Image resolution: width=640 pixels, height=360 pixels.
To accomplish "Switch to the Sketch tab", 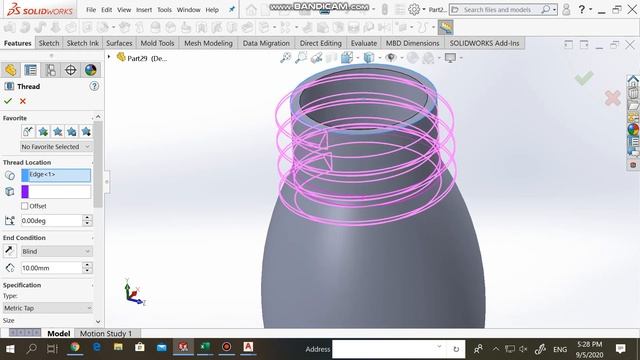I will (x=49, y=43).
